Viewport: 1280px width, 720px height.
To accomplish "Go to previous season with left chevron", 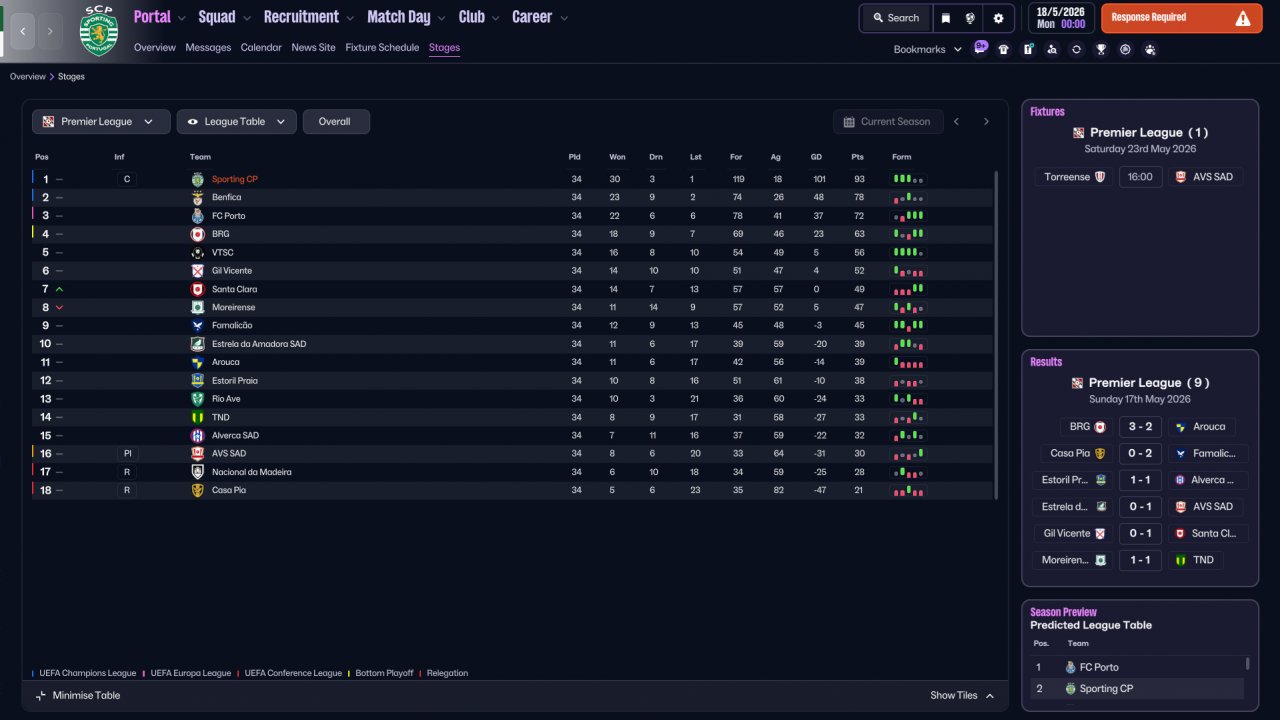I will point(956,122).
